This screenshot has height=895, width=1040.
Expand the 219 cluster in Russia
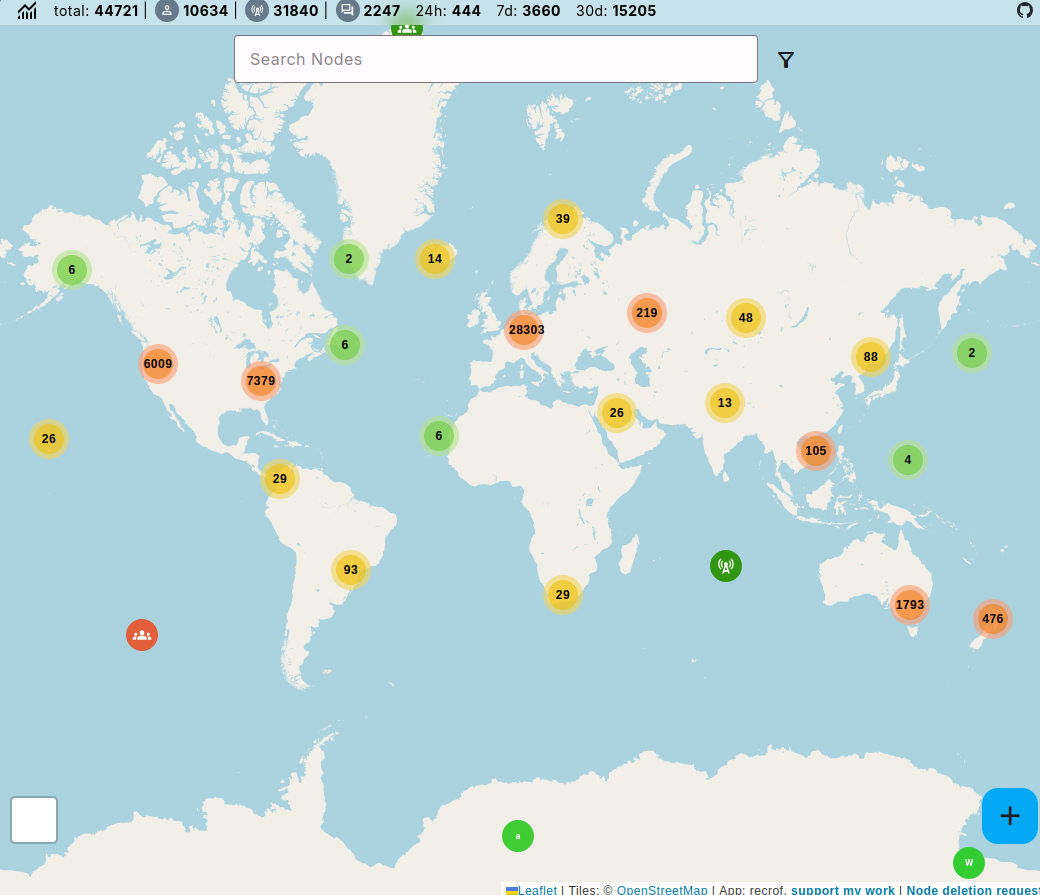click(647, 312)
